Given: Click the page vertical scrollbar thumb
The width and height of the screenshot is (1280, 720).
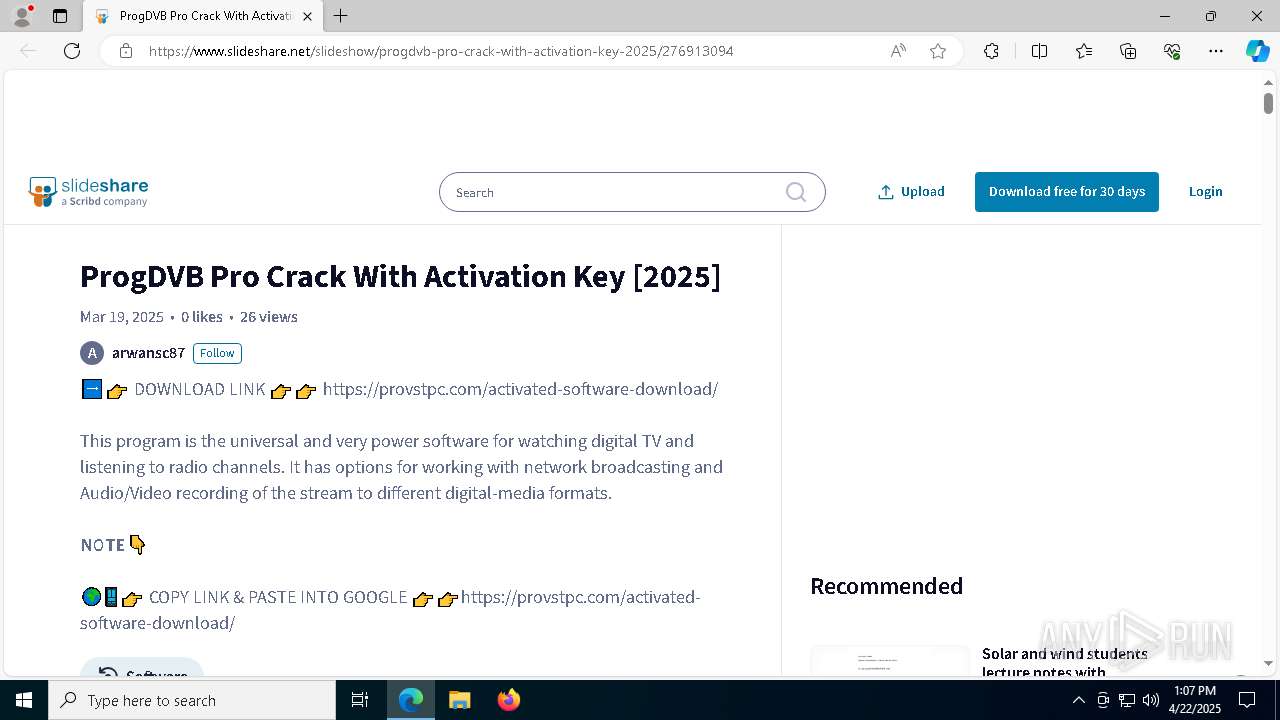Looking at the screenshot, I should [1268, 103].
